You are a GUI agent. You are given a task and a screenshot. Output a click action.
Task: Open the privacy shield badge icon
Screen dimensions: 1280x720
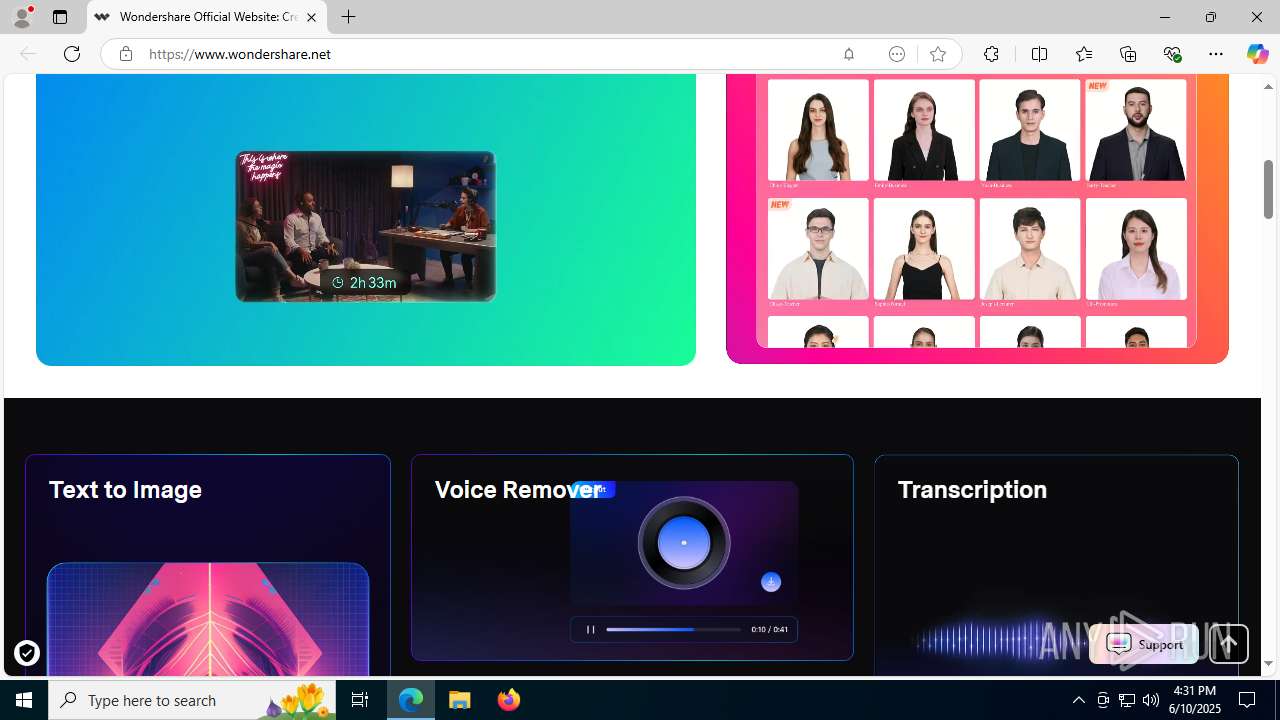pyautogui.click(x=27, y=653)
